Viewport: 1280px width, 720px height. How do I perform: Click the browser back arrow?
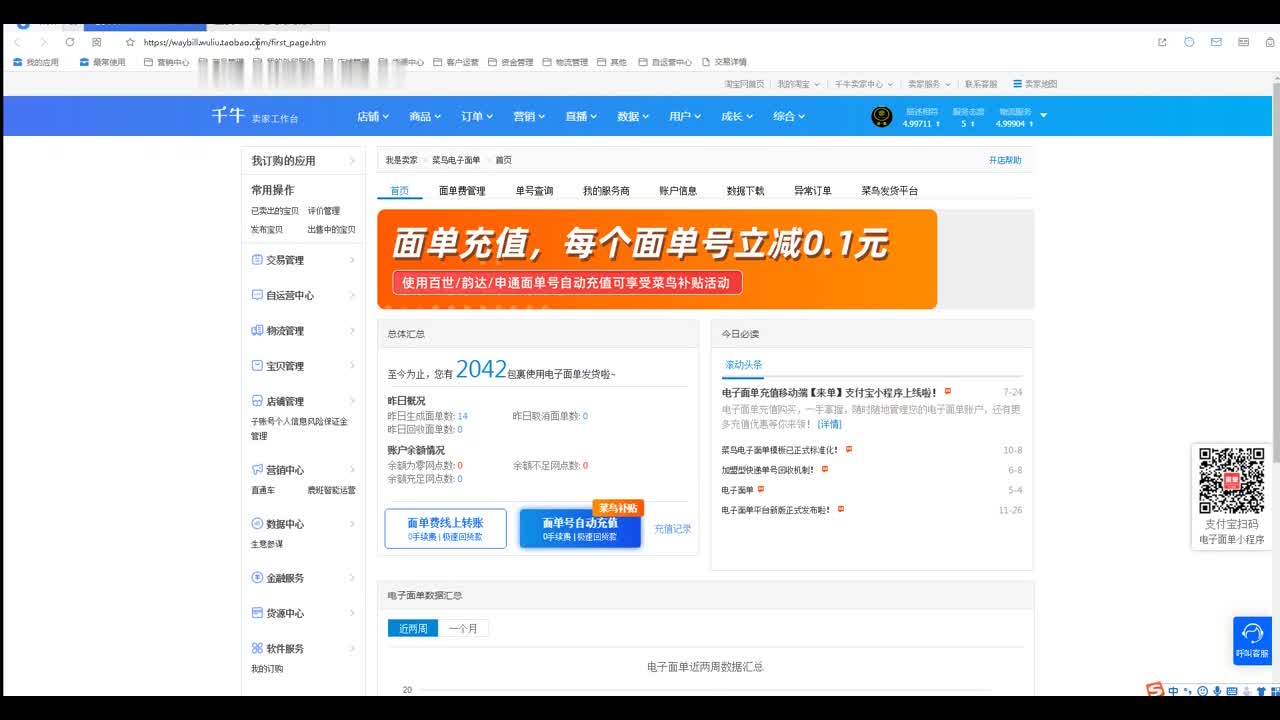coord(18,42)
